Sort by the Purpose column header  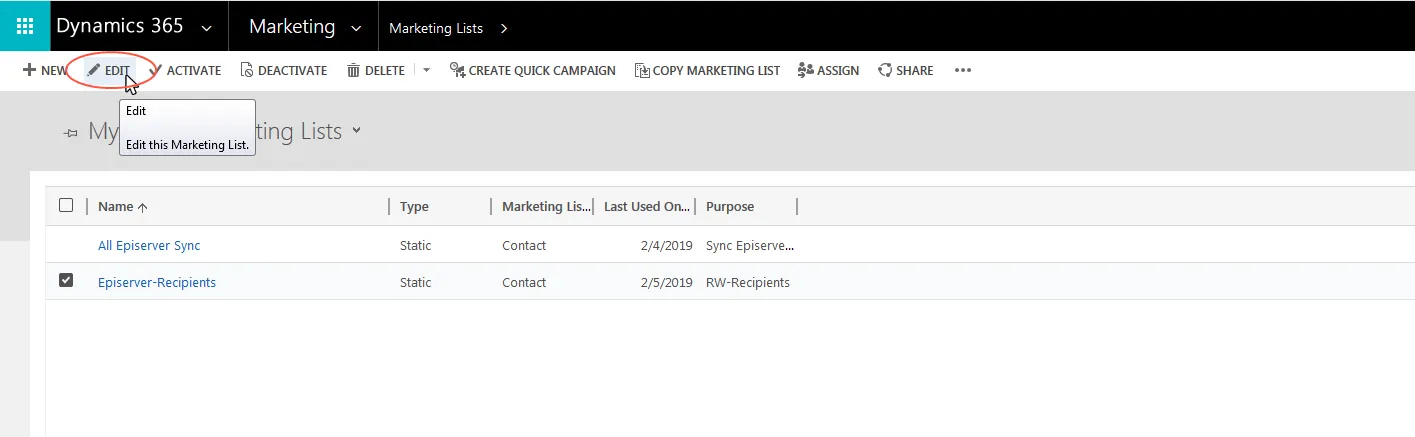click(730, 206)
